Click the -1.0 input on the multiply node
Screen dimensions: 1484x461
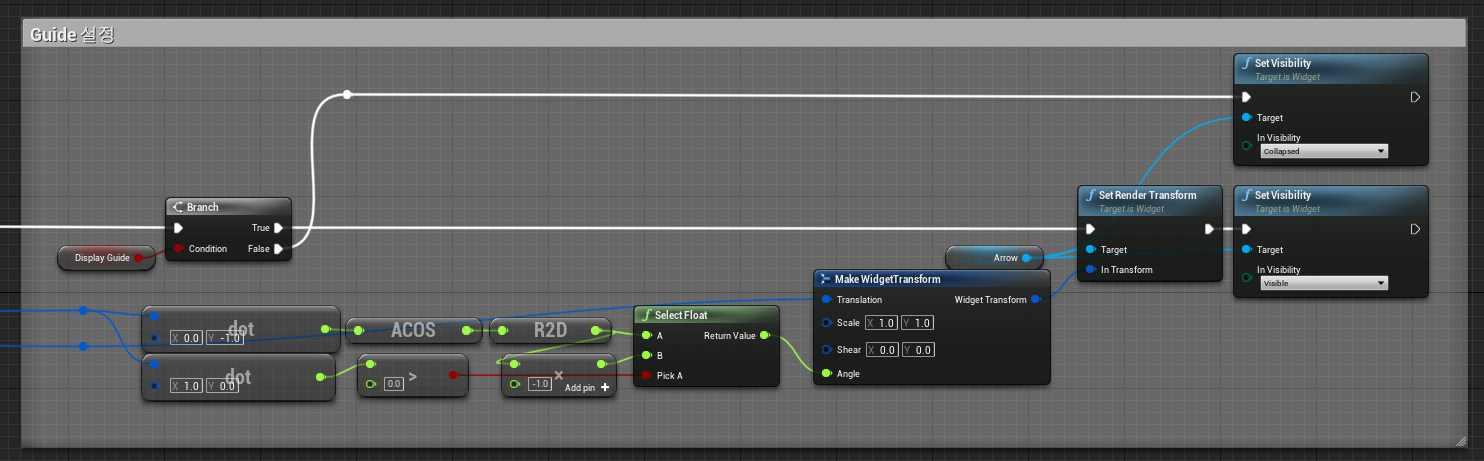[x=539, y=384]
